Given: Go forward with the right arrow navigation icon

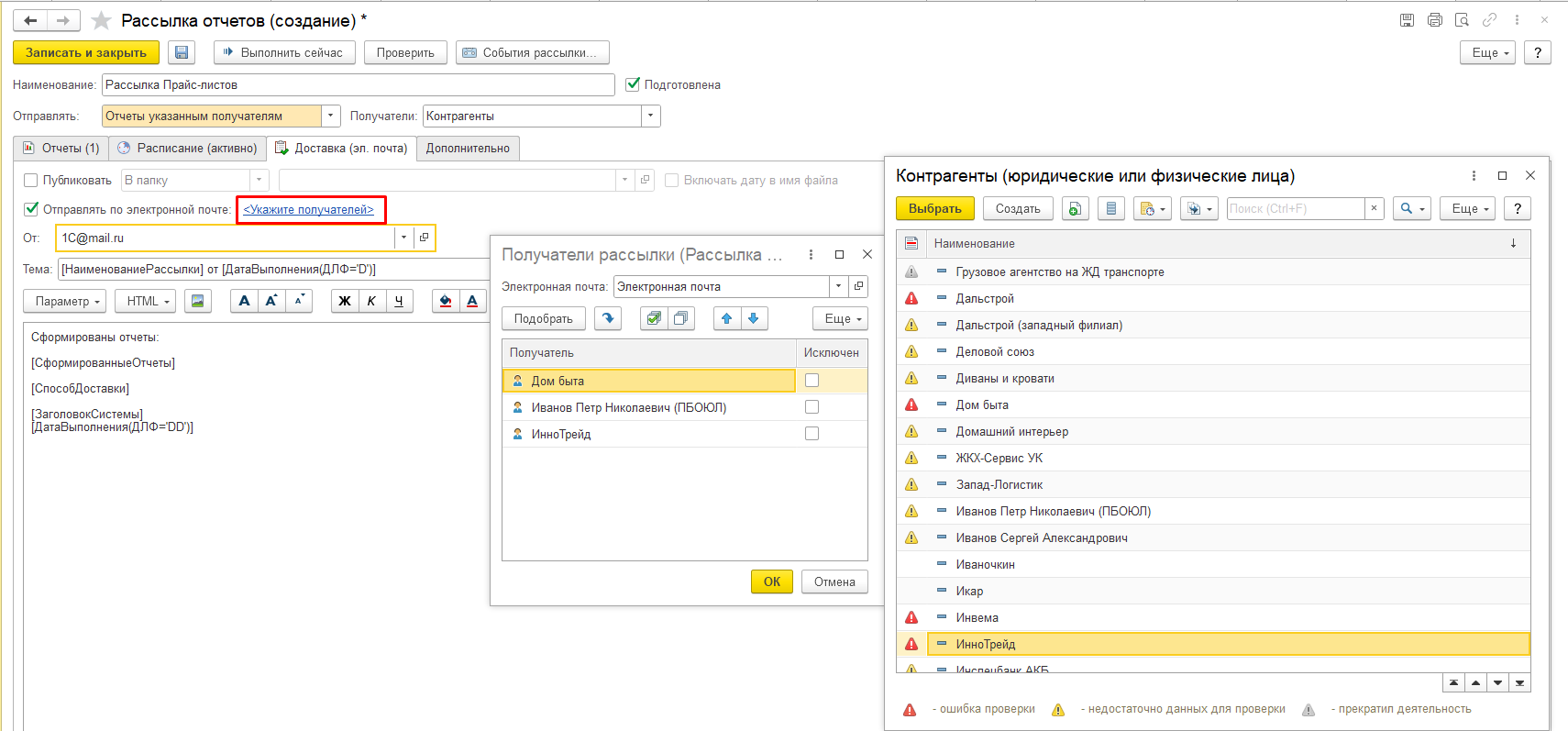Looking at the screenshot, I should (63, 20).
